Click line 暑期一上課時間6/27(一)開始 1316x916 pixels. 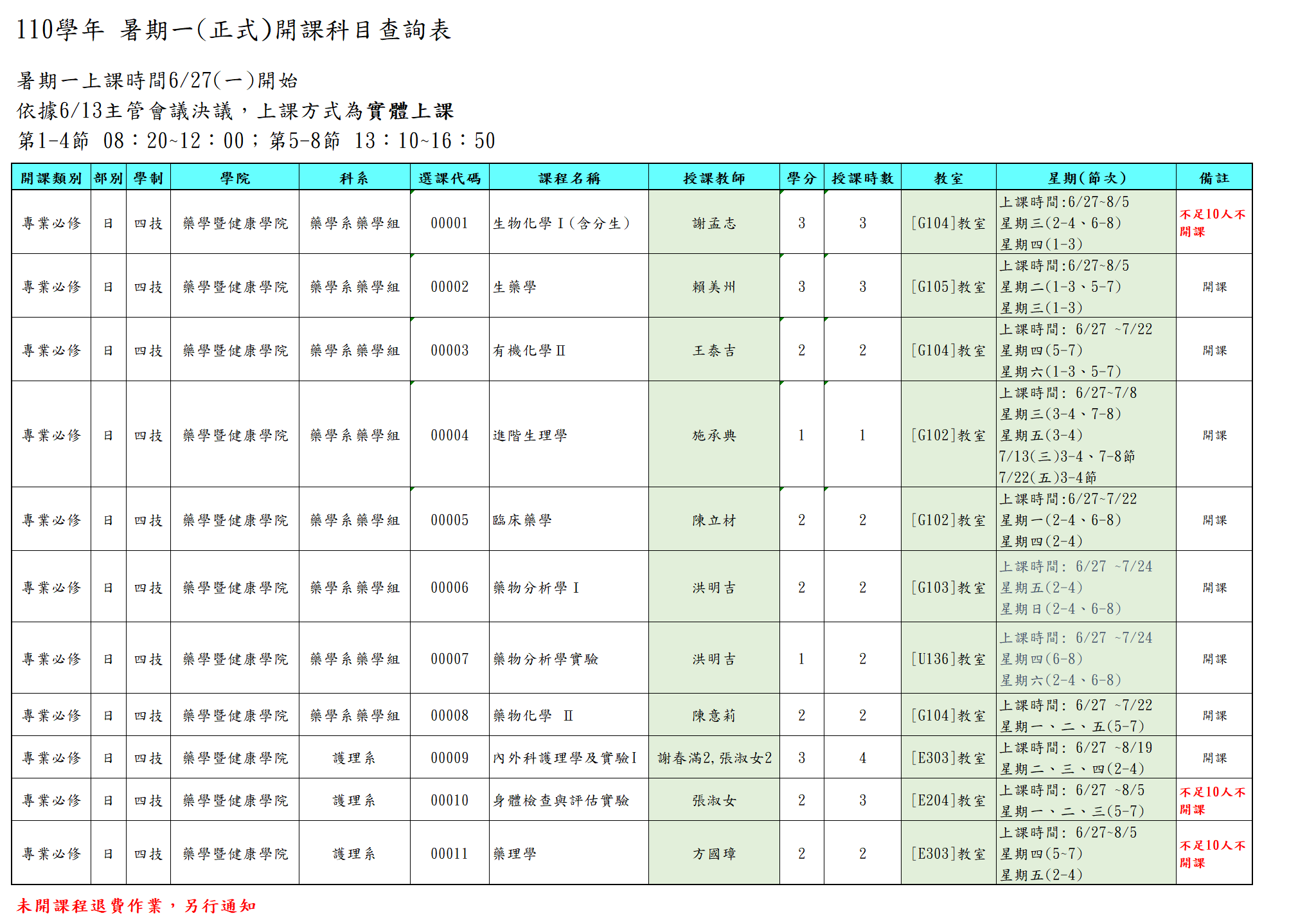(157, 80)
